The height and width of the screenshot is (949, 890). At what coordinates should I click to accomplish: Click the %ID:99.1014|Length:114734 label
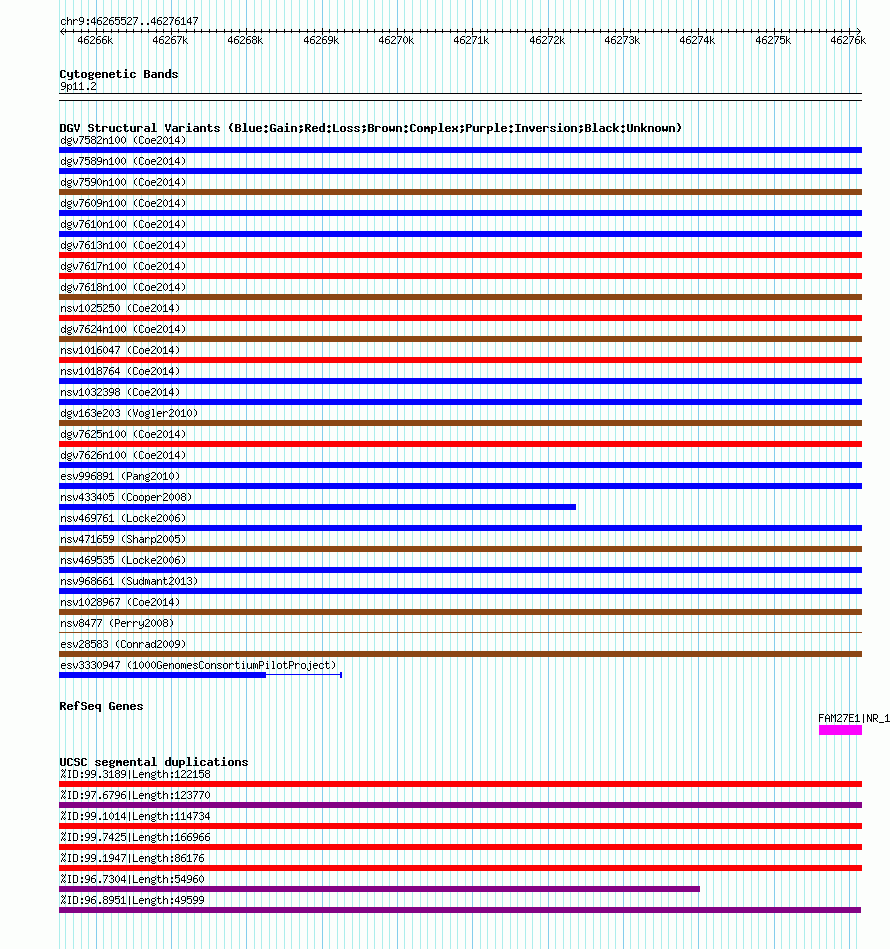click(x=135, y=816)
